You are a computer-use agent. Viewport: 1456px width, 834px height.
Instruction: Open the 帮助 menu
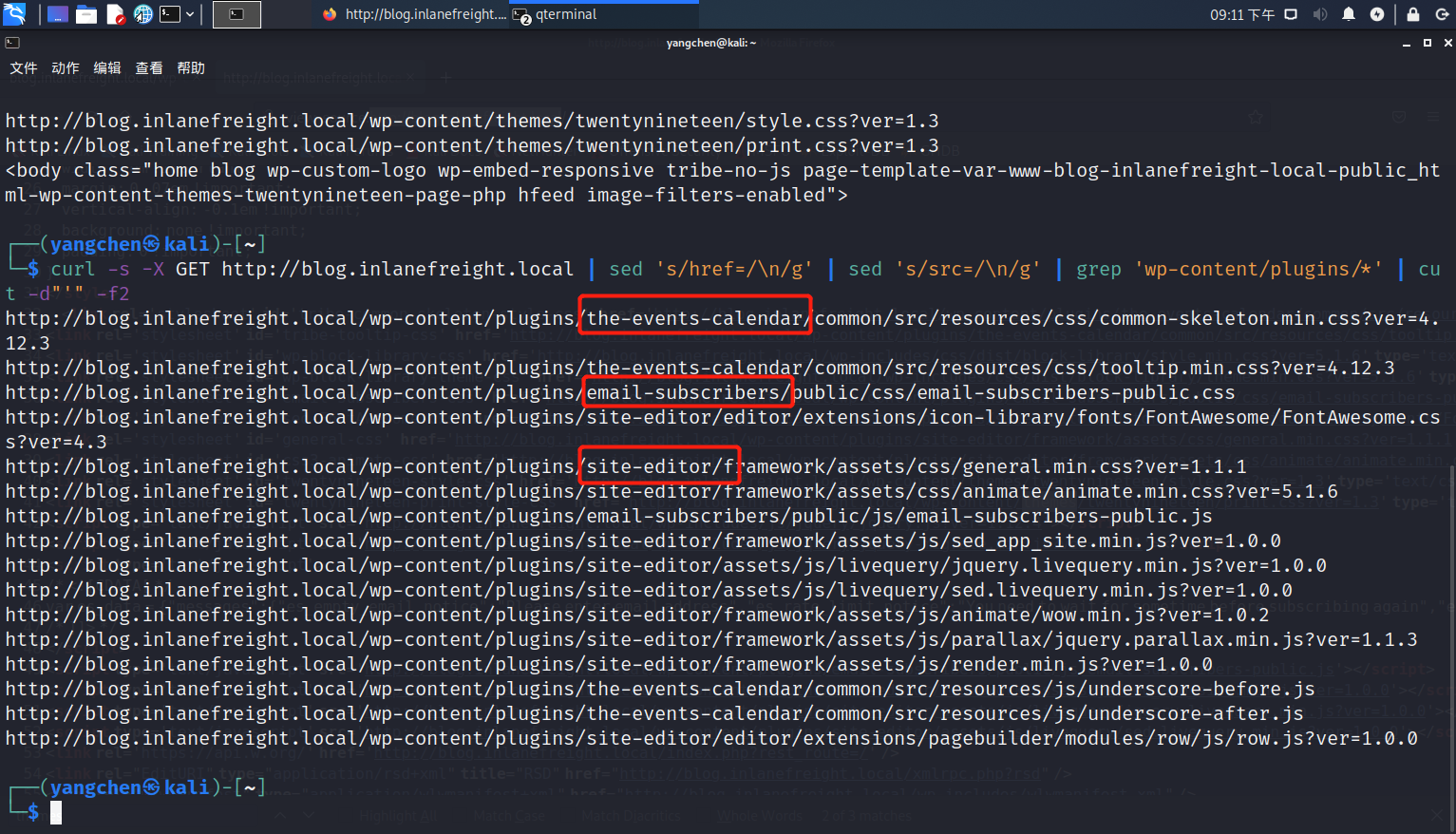point(190,67)
